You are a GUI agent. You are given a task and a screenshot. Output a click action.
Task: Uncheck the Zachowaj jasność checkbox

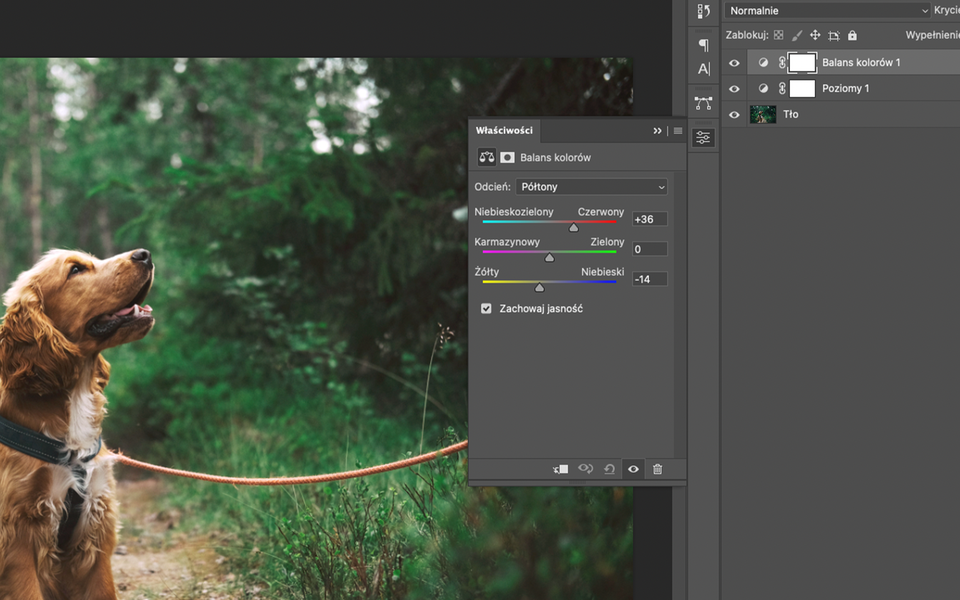tap(486, 309)
